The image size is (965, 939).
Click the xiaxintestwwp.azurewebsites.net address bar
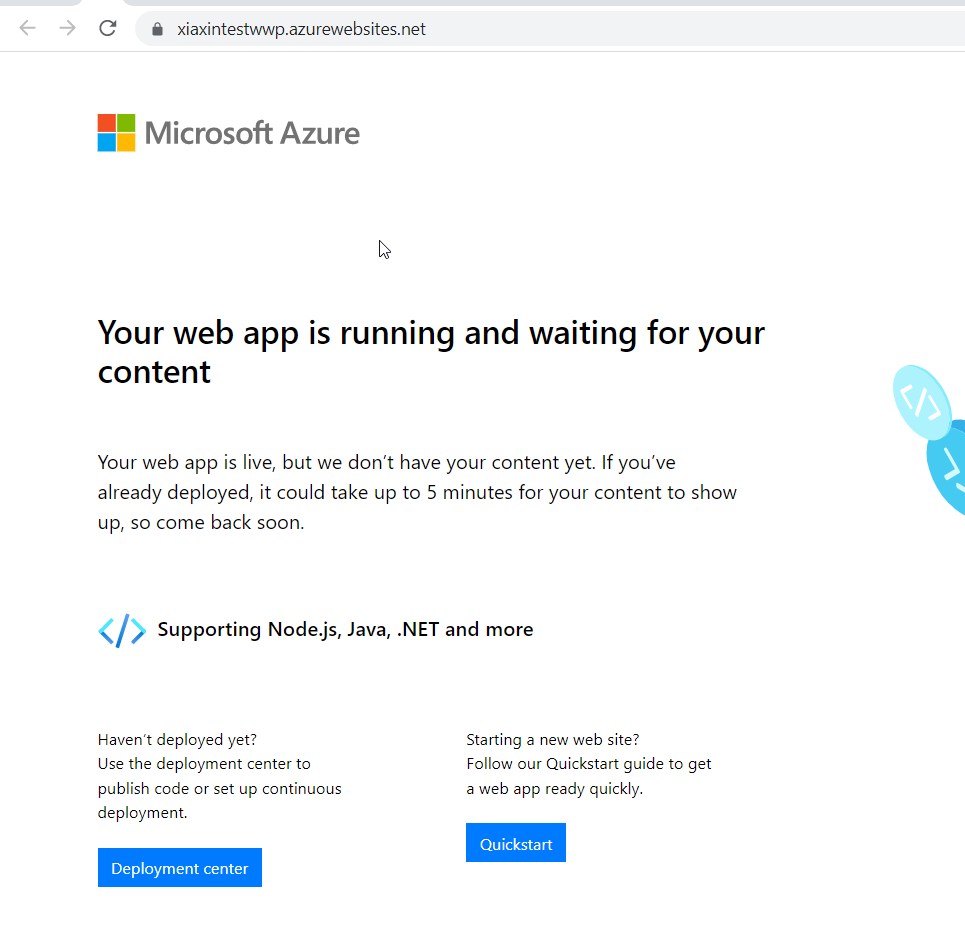click(x=550, y=29)
